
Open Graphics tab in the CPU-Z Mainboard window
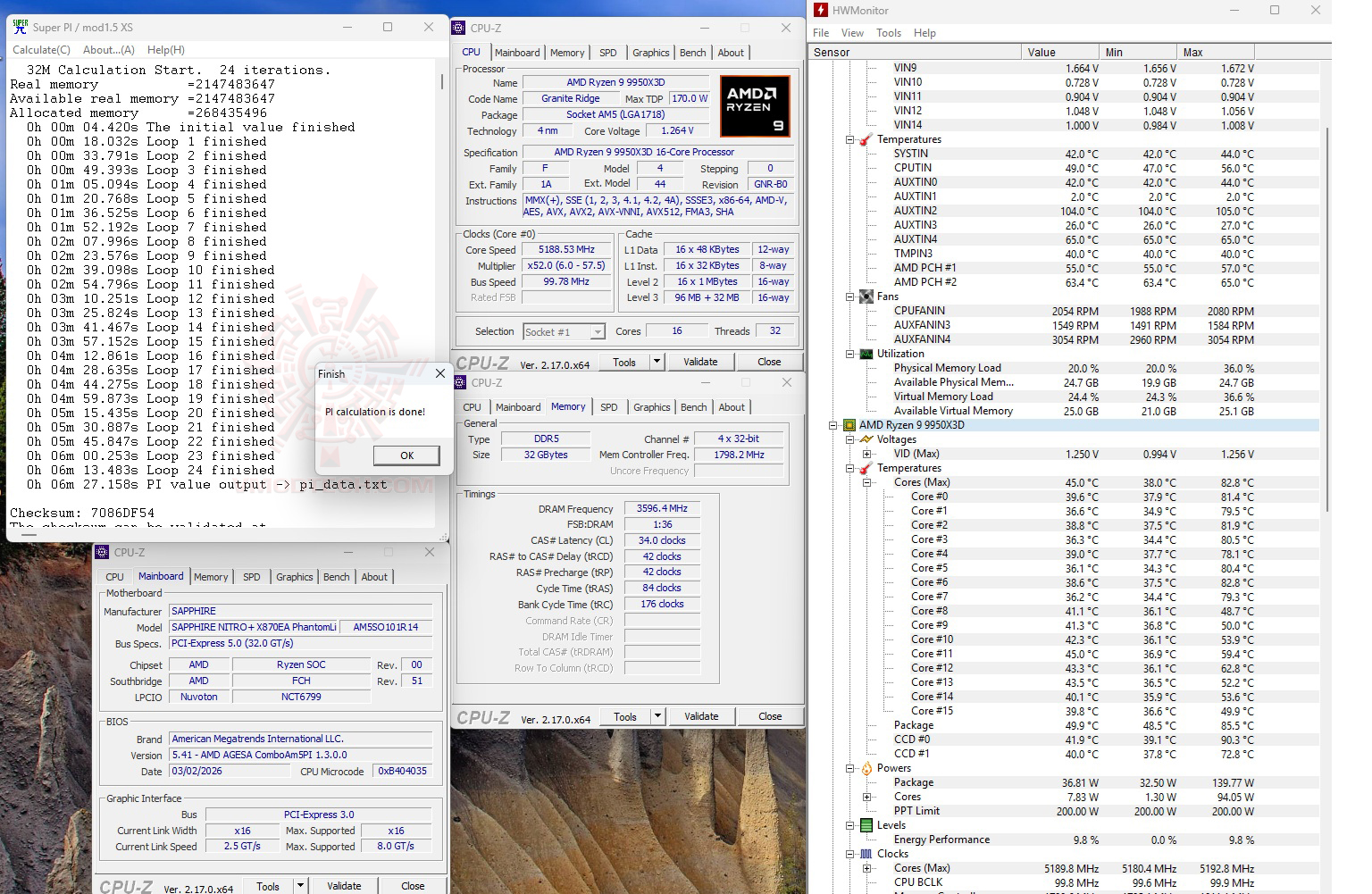pos(295,577)
